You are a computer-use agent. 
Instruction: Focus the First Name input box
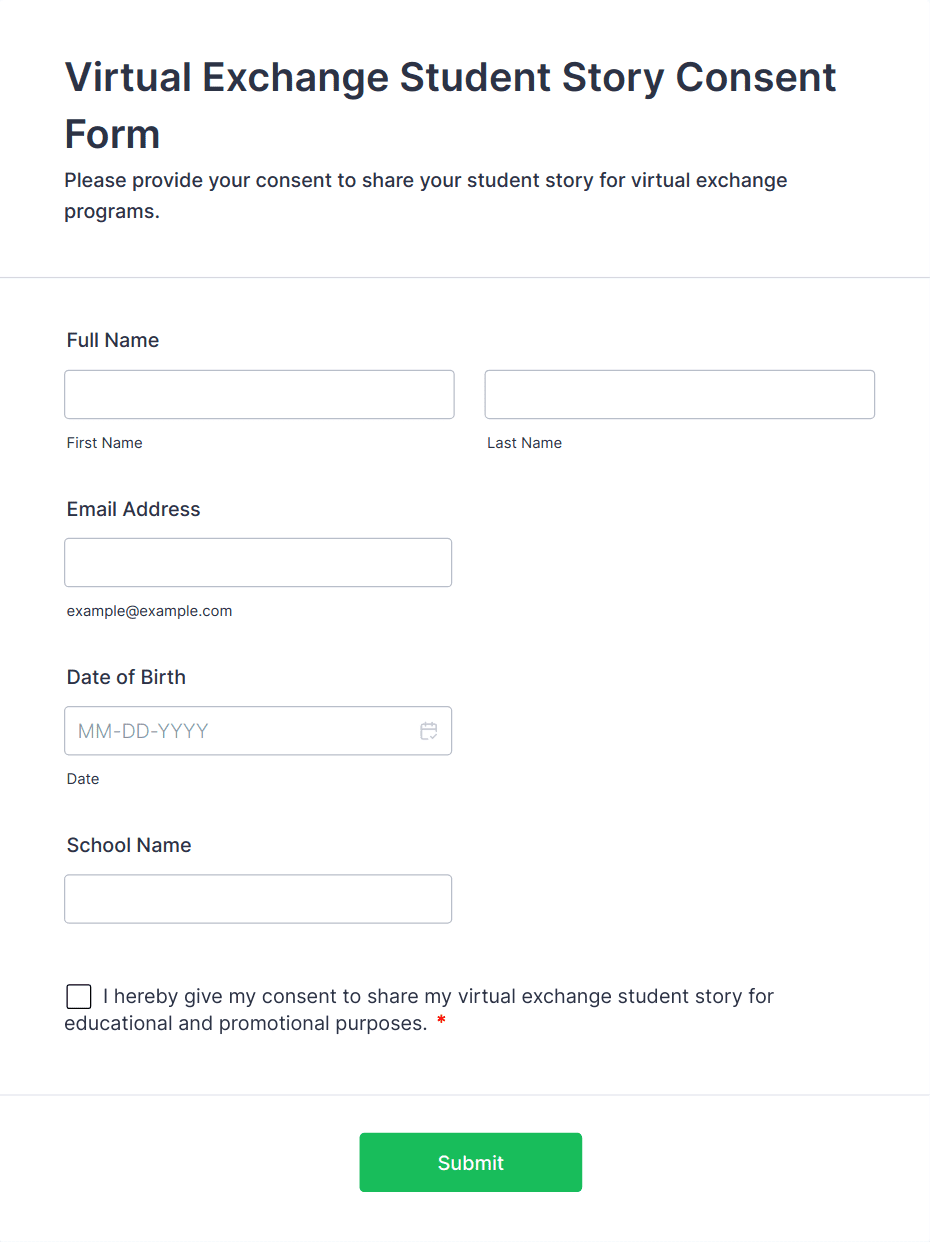pos(259,395)
